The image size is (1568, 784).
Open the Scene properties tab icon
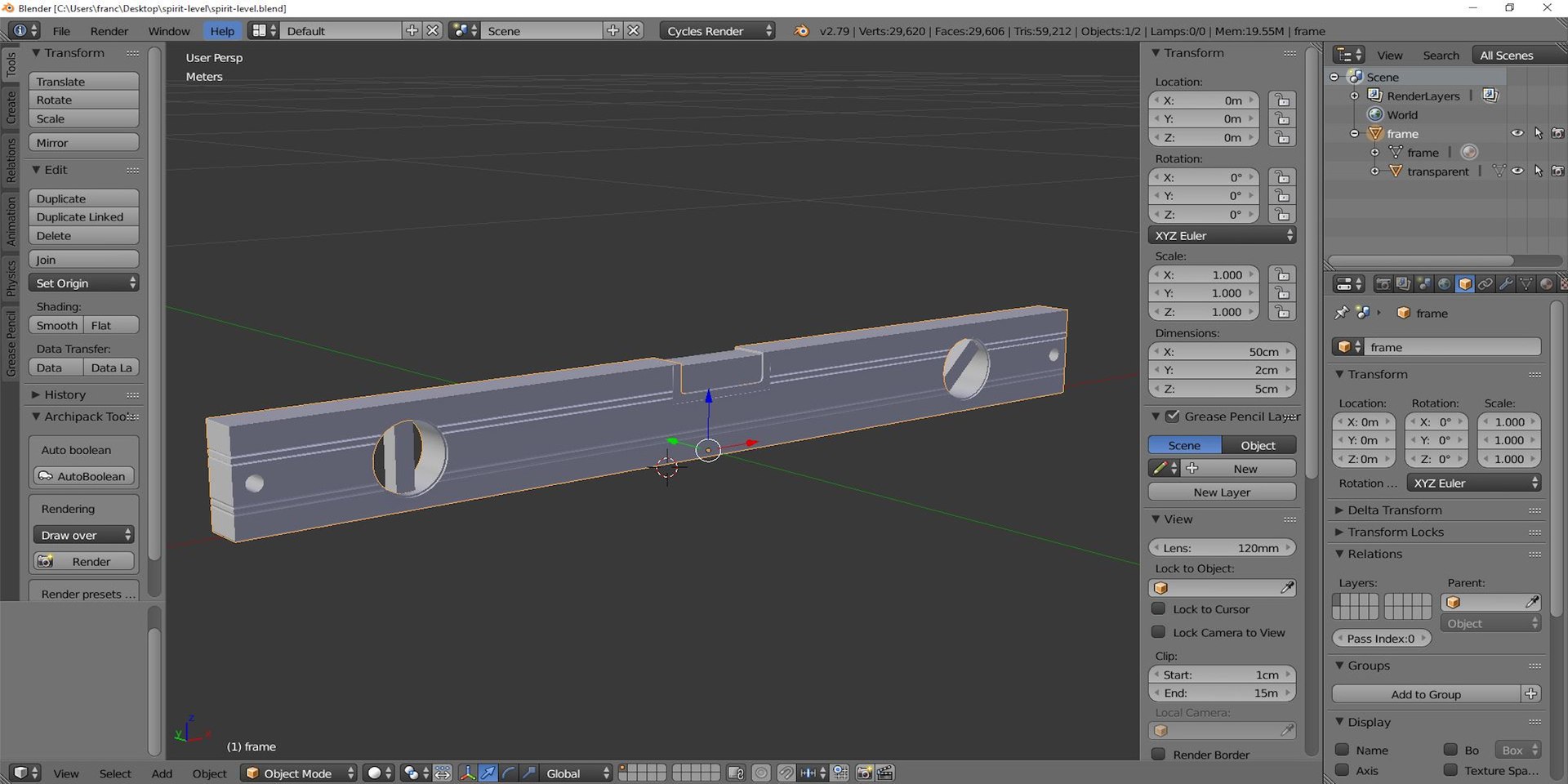(x=1423, y=283)
